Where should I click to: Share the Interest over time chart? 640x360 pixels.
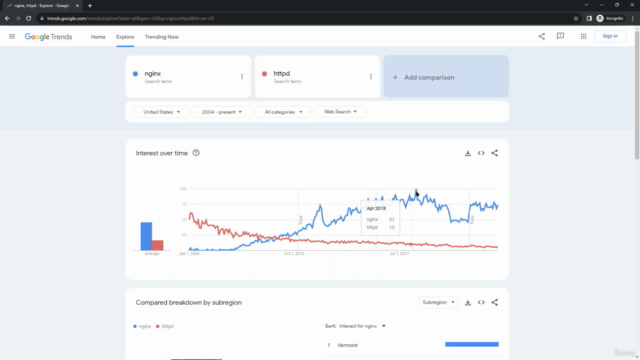click(x=495, y=153)
